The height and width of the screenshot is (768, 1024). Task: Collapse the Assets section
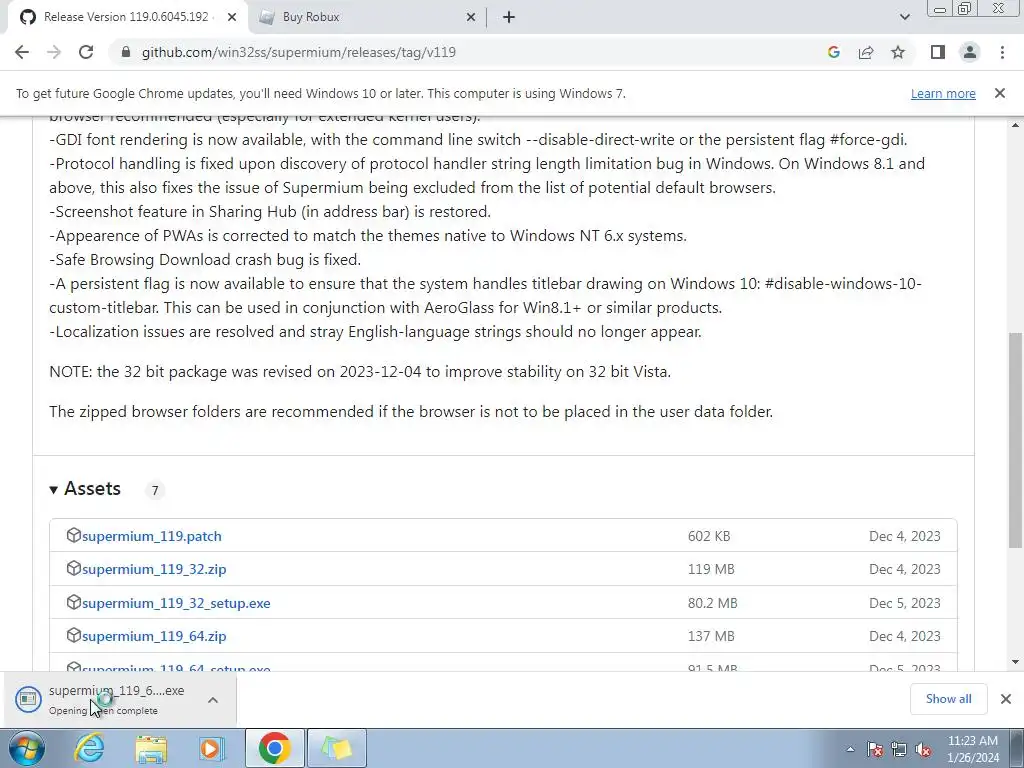coord(85,489)
